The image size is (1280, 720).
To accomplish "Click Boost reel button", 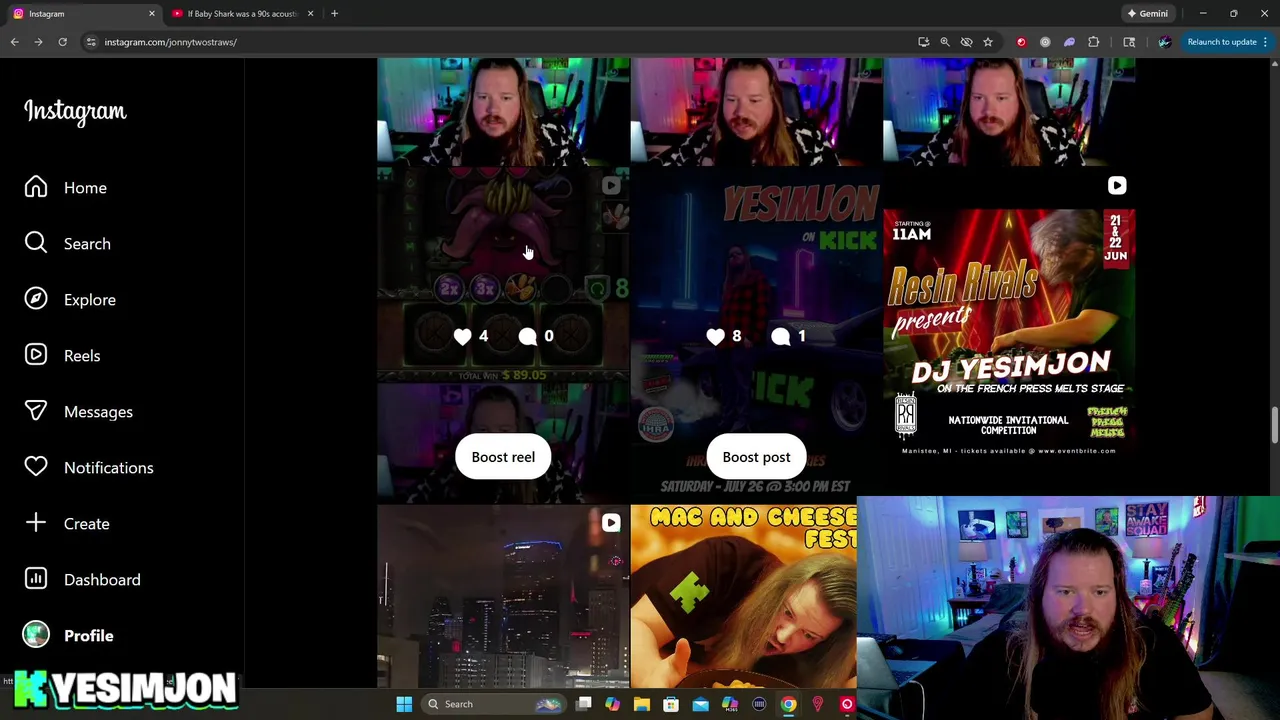I will [x=503, y=457].
